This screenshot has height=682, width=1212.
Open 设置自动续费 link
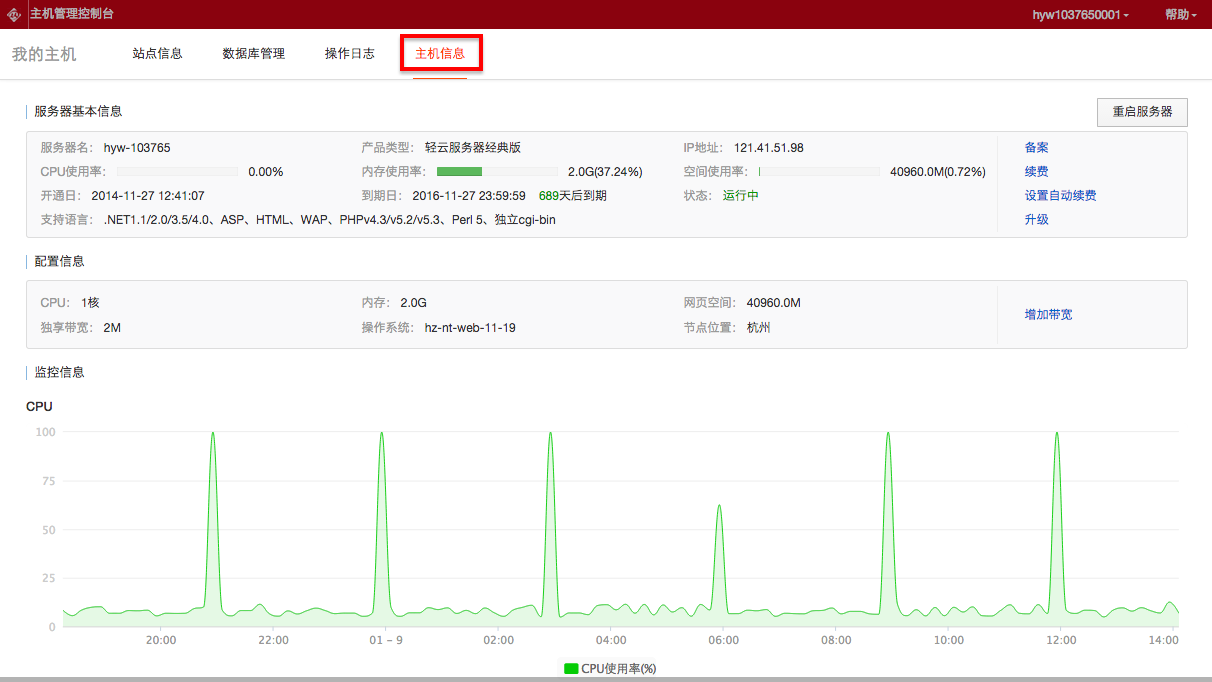[1060, 196]
